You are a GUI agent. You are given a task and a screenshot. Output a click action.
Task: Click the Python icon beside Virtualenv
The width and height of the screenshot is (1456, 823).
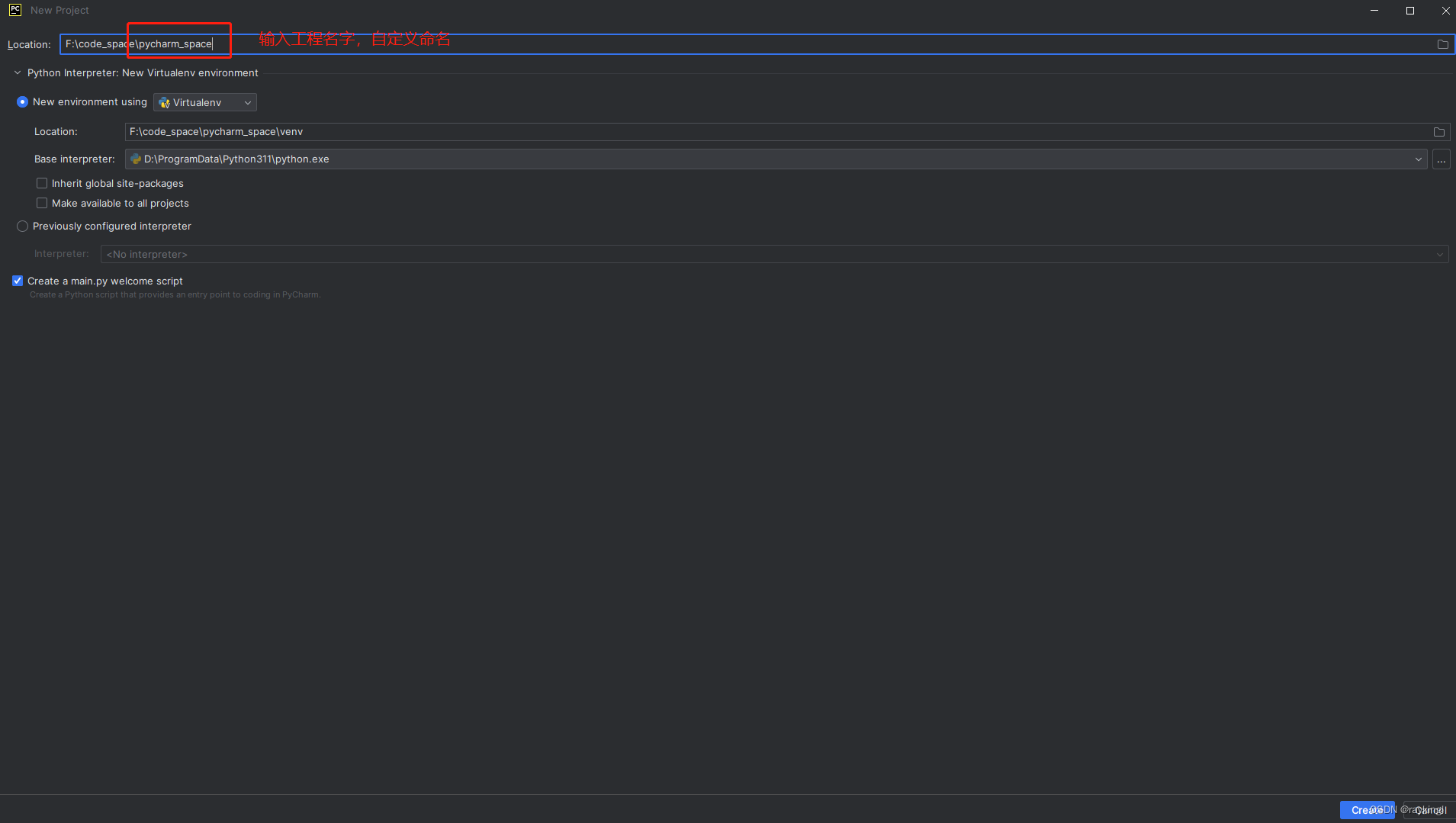coord(164,103)
